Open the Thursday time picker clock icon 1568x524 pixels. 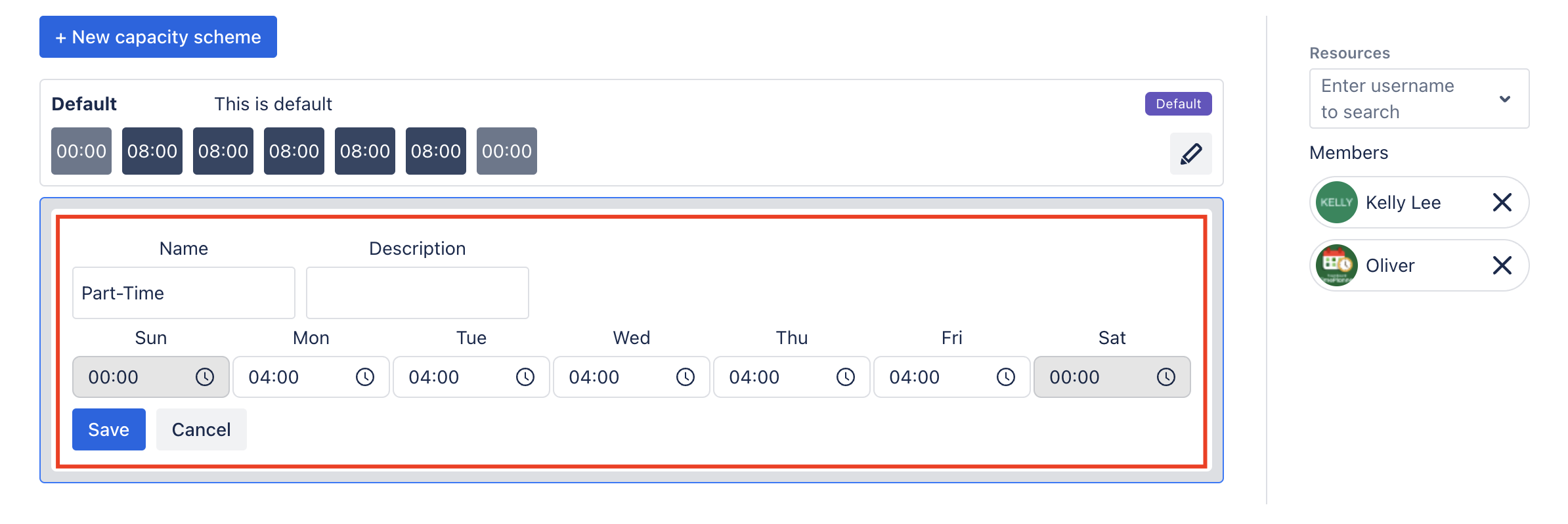tap(845, 377)
